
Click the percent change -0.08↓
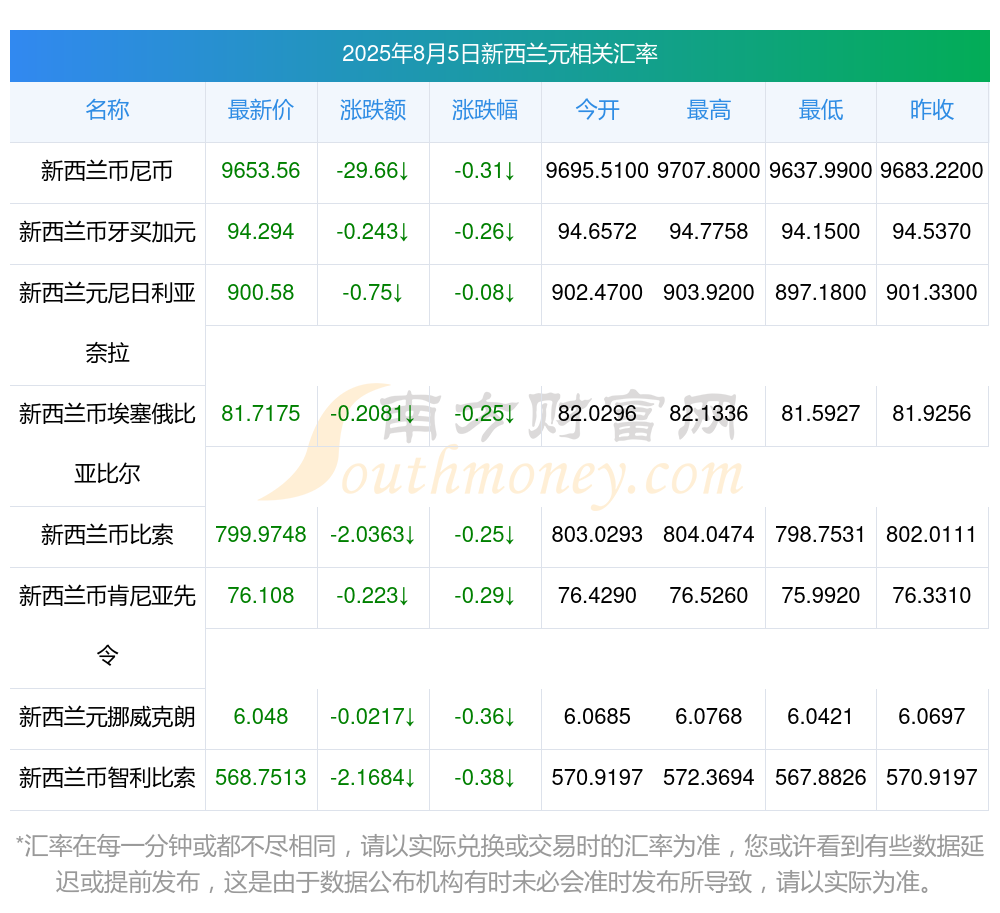(x=485, y=293)
